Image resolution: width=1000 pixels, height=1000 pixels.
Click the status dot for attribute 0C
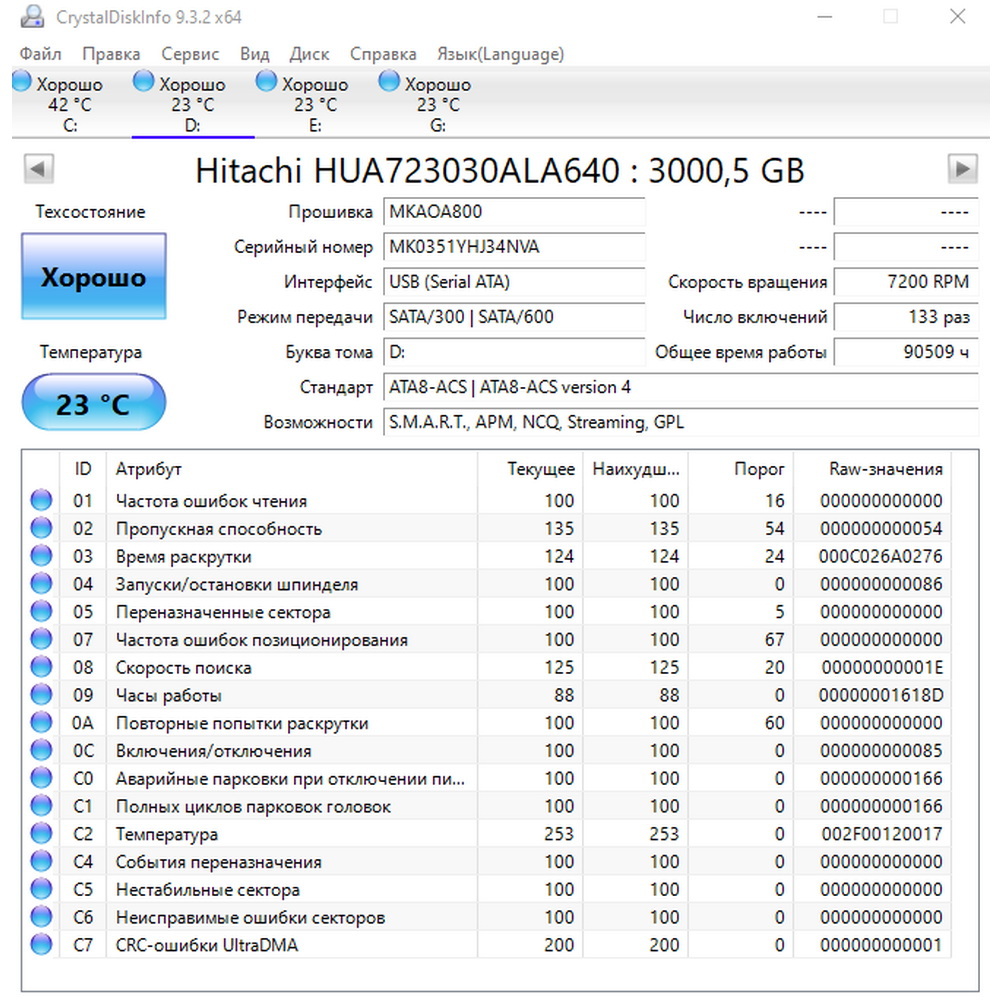pyautogui.click(x=41, y=750)
